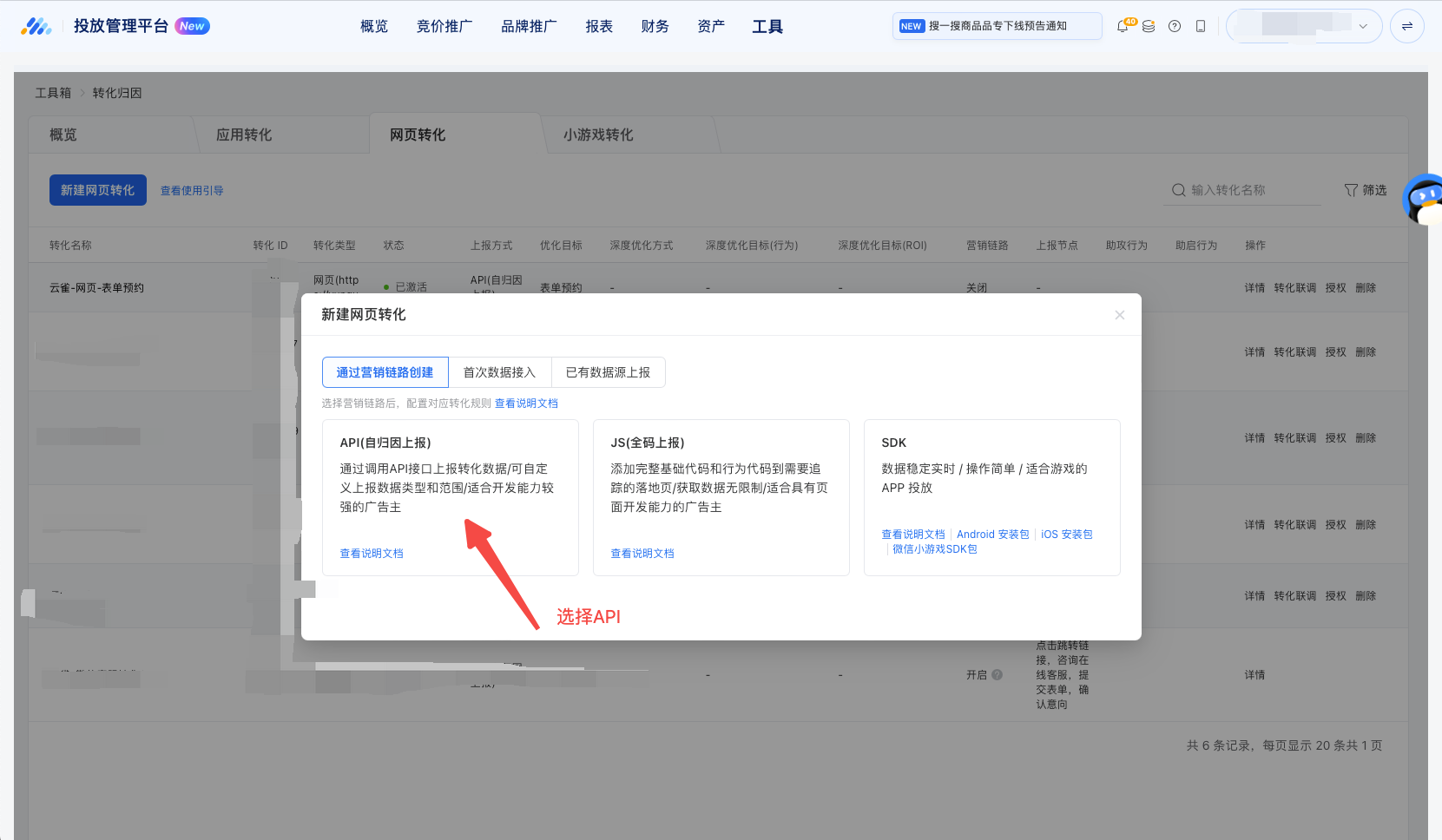Click 工具箱 in the breadcrumb

click(x=53, y=93)
